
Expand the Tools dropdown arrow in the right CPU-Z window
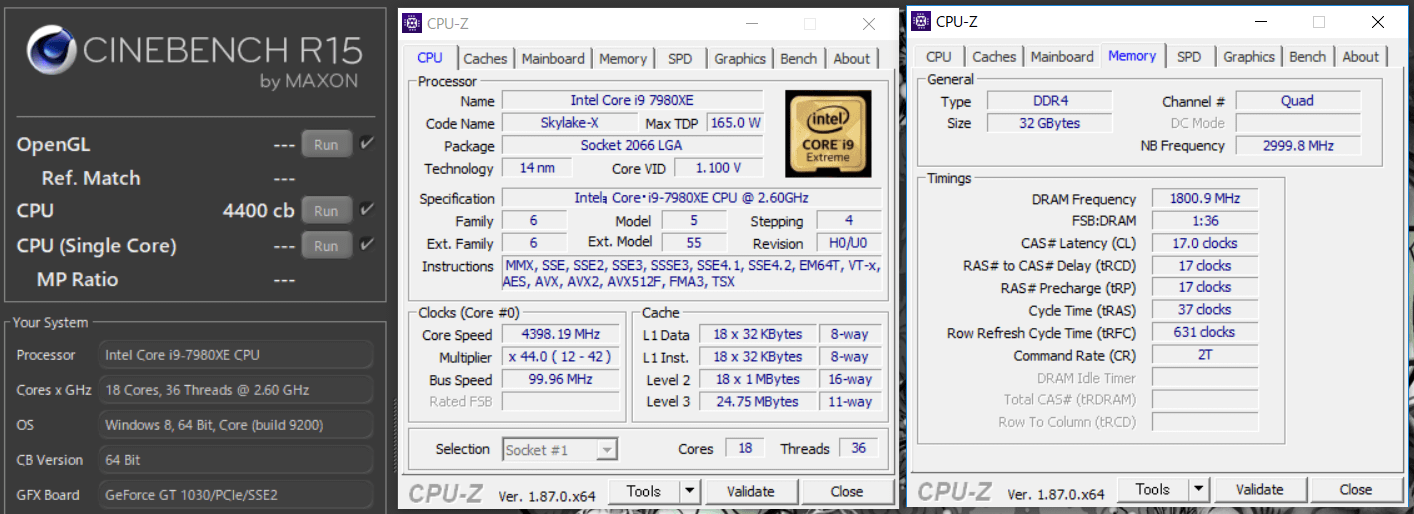(x=1199, y=489)
